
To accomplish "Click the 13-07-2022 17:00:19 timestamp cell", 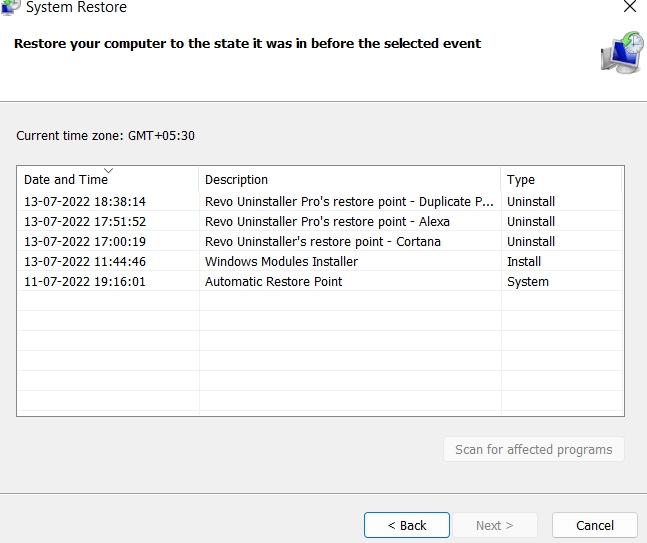I will 85,241.
